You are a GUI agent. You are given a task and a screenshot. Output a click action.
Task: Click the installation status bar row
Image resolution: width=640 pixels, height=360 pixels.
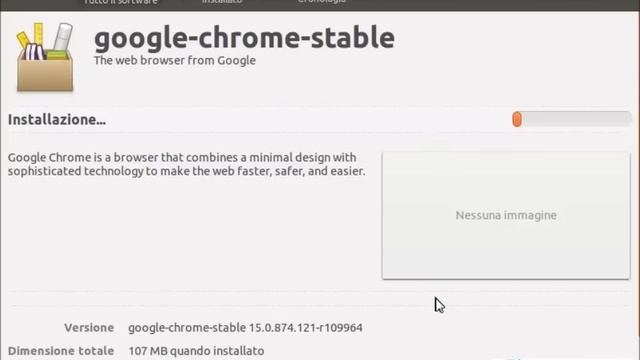(320, 120)
